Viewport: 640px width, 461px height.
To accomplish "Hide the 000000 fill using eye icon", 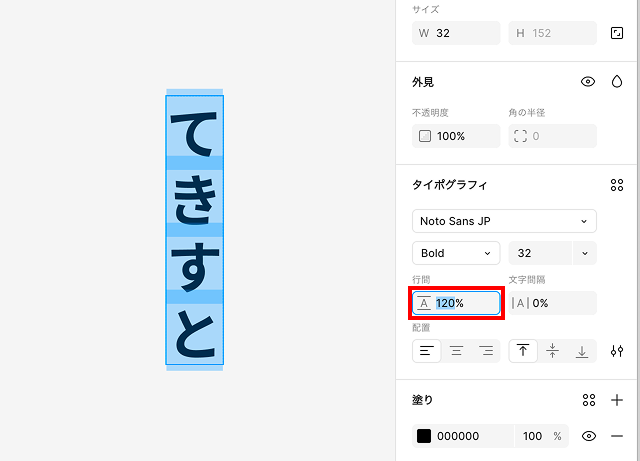I will pyautogui.click(x=589, y=436).
